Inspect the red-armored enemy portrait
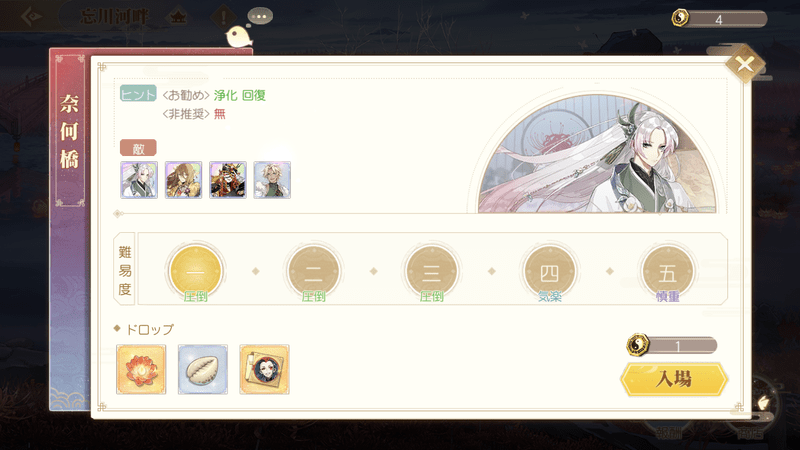800x450 pixels. pyautogui.click(x=228, y=180)
